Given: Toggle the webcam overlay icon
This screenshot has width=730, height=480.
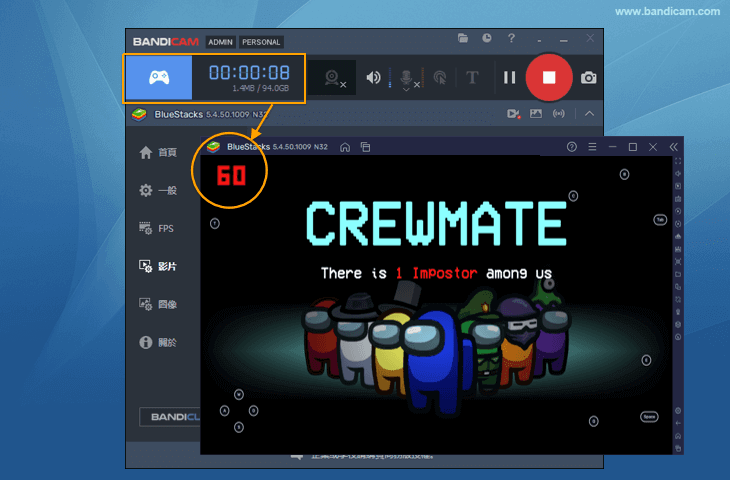Looking at the screenshot, I should (x=334, y=78).
